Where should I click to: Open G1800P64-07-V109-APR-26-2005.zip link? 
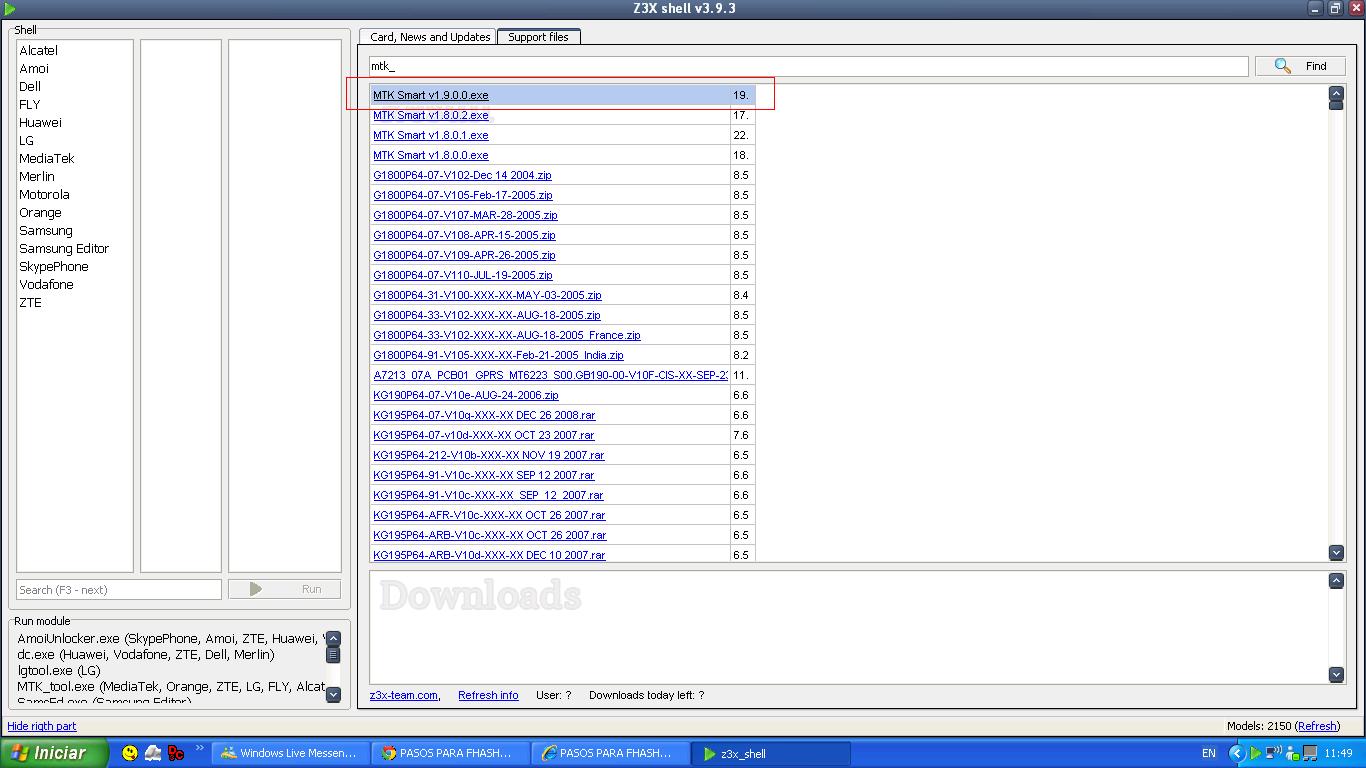[464, 255]
